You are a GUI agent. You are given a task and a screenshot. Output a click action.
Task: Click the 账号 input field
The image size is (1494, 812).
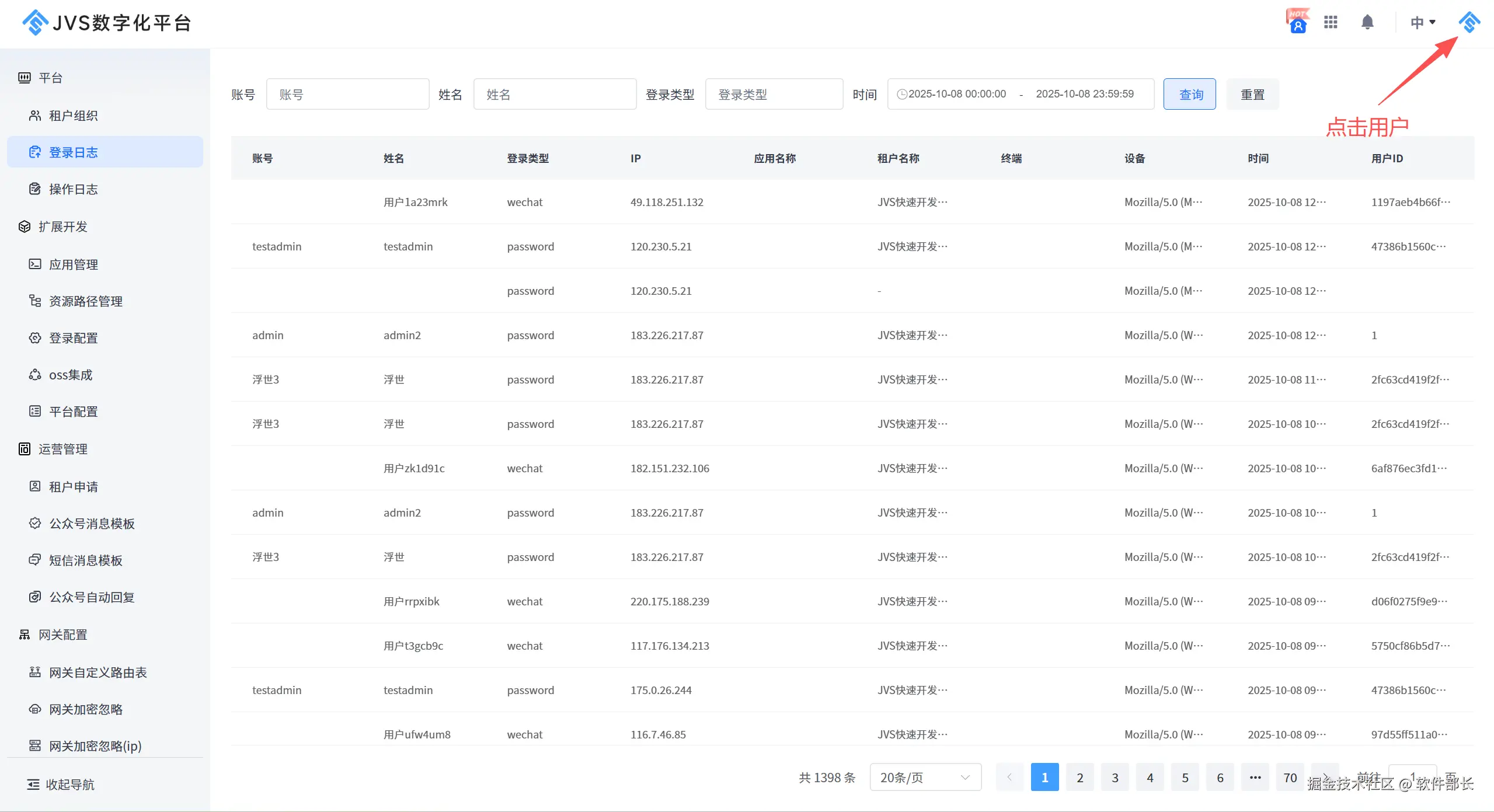pyautogui.click(x=347, y=94)
